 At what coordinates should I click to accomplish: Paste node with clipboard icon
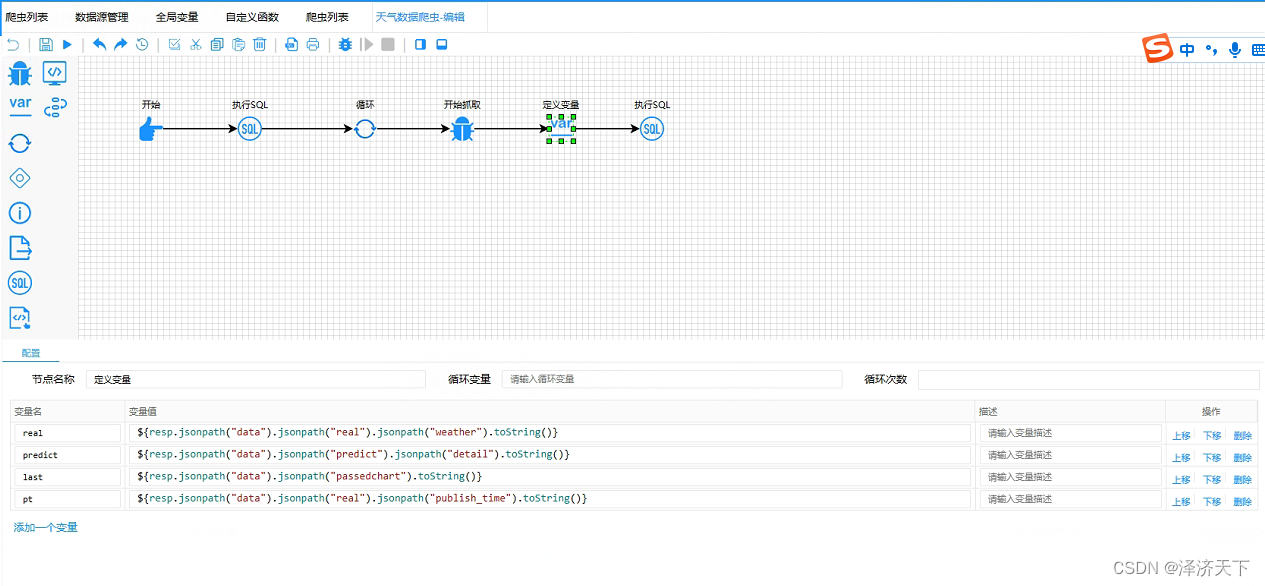point(238,45)
